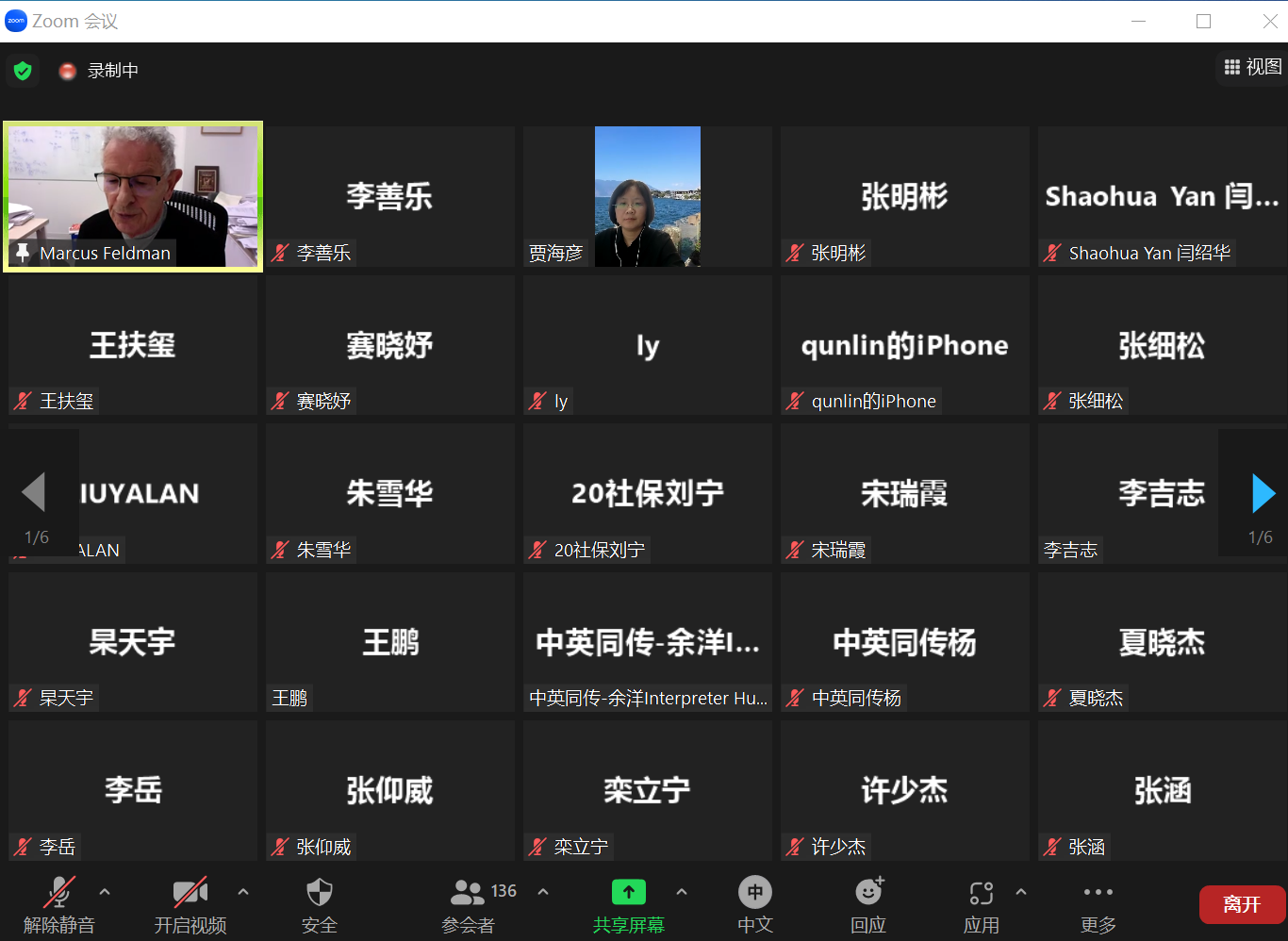Click the green Share Screen (共享屏幕) icon

629,892
